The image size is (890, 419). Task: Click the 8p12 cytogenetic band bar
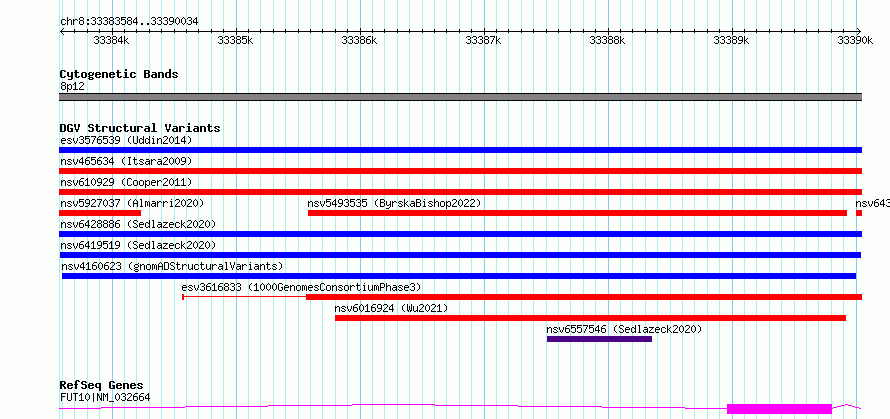point(460,97)
